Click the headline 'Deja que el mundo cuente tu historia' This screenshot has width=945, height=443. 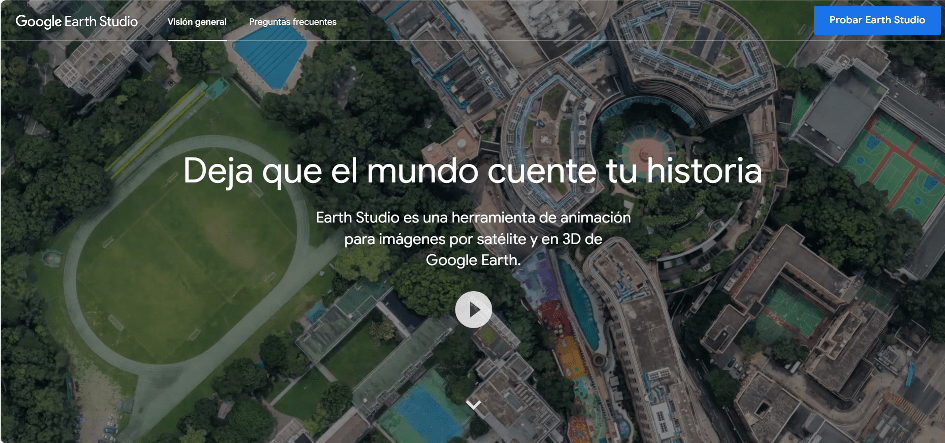[472, 170]
